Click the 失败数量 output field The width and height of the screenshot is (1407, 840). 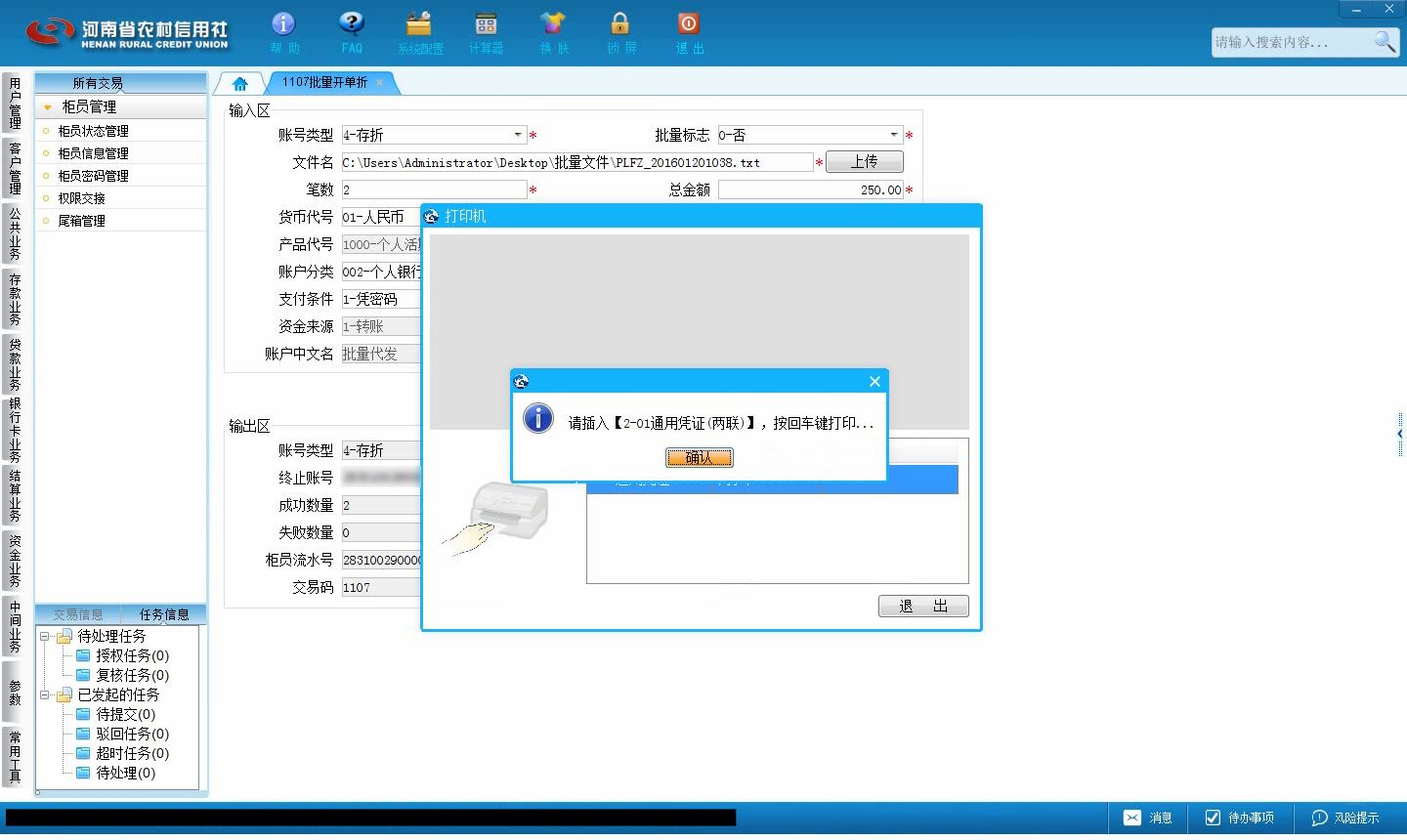(381, 532)
